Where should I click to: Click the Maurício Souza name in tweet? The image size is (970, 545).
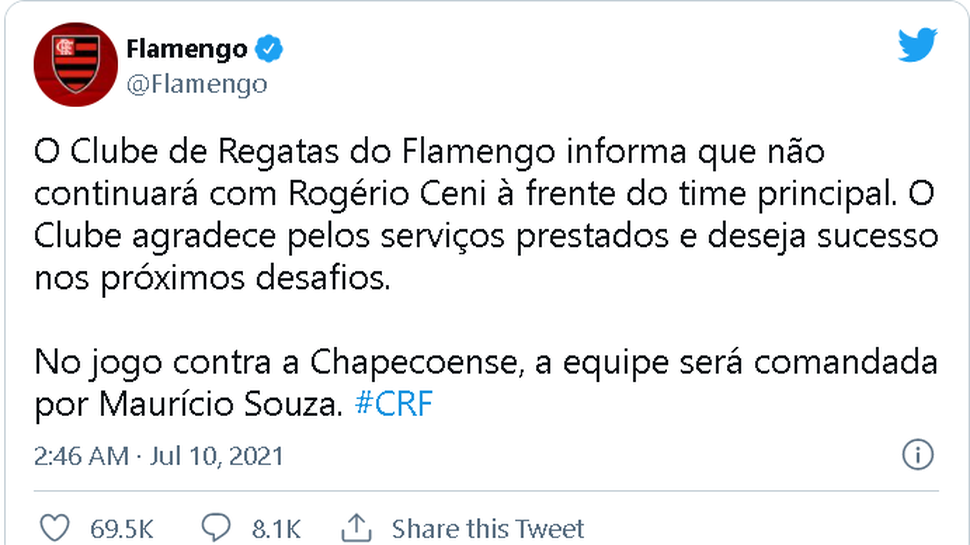click(x=221, y=404)
